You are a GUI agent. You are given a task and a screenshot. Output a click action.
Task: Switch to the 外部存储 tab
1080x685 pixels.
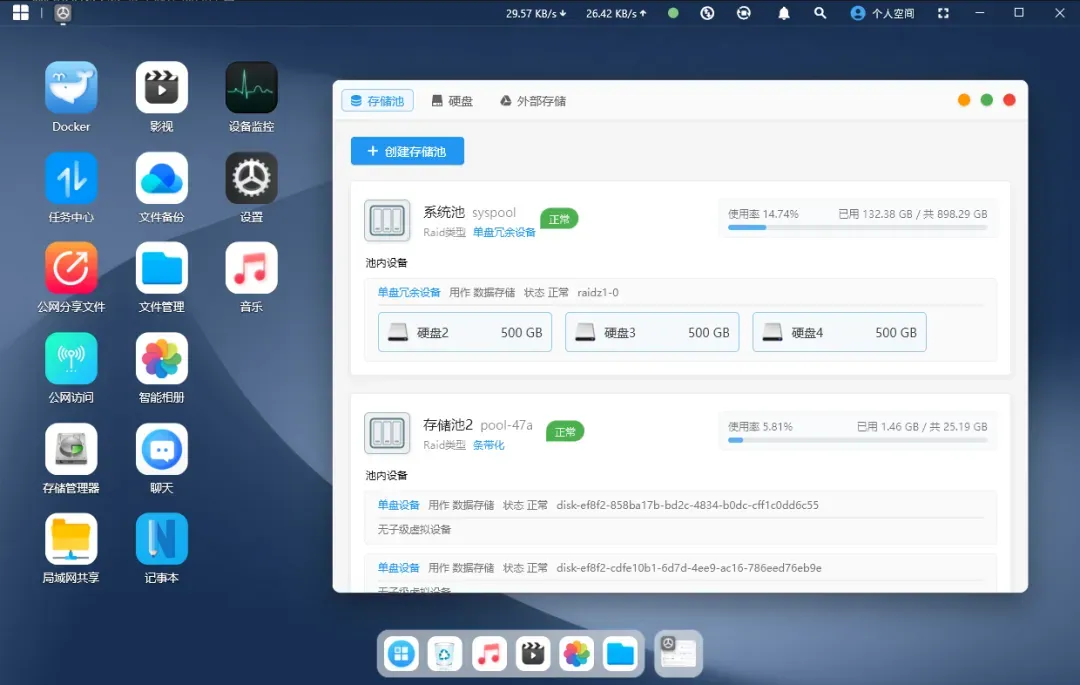click(x=533, y=101)
